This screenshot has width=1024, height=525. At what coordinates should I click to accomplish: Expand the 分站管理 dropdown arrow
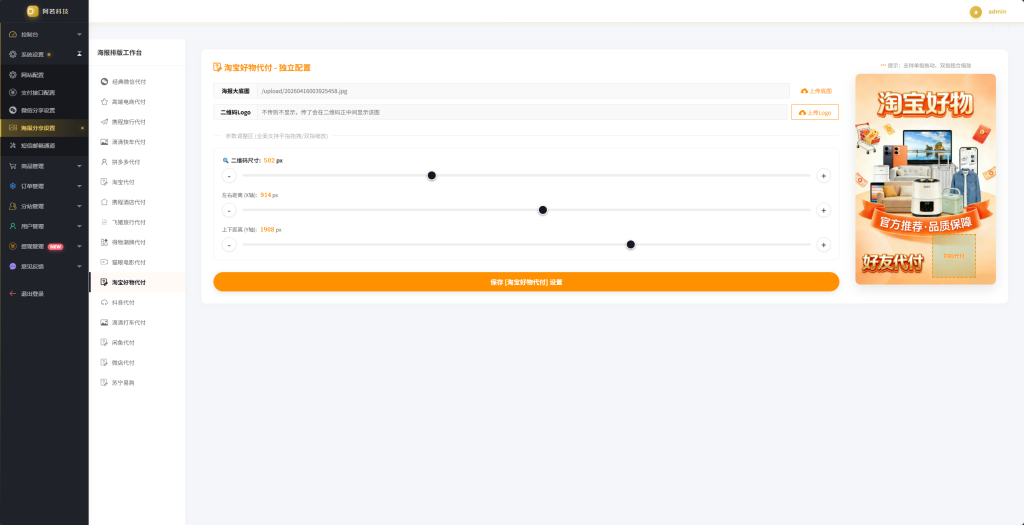79,206
